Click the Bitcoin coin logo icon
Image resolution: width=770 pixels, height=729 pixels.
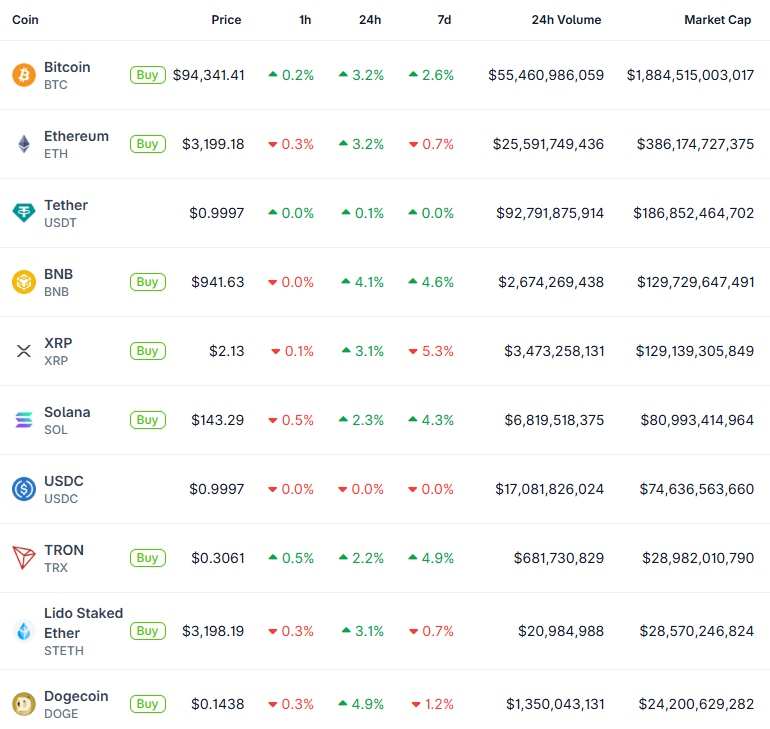tap(23, 75)
